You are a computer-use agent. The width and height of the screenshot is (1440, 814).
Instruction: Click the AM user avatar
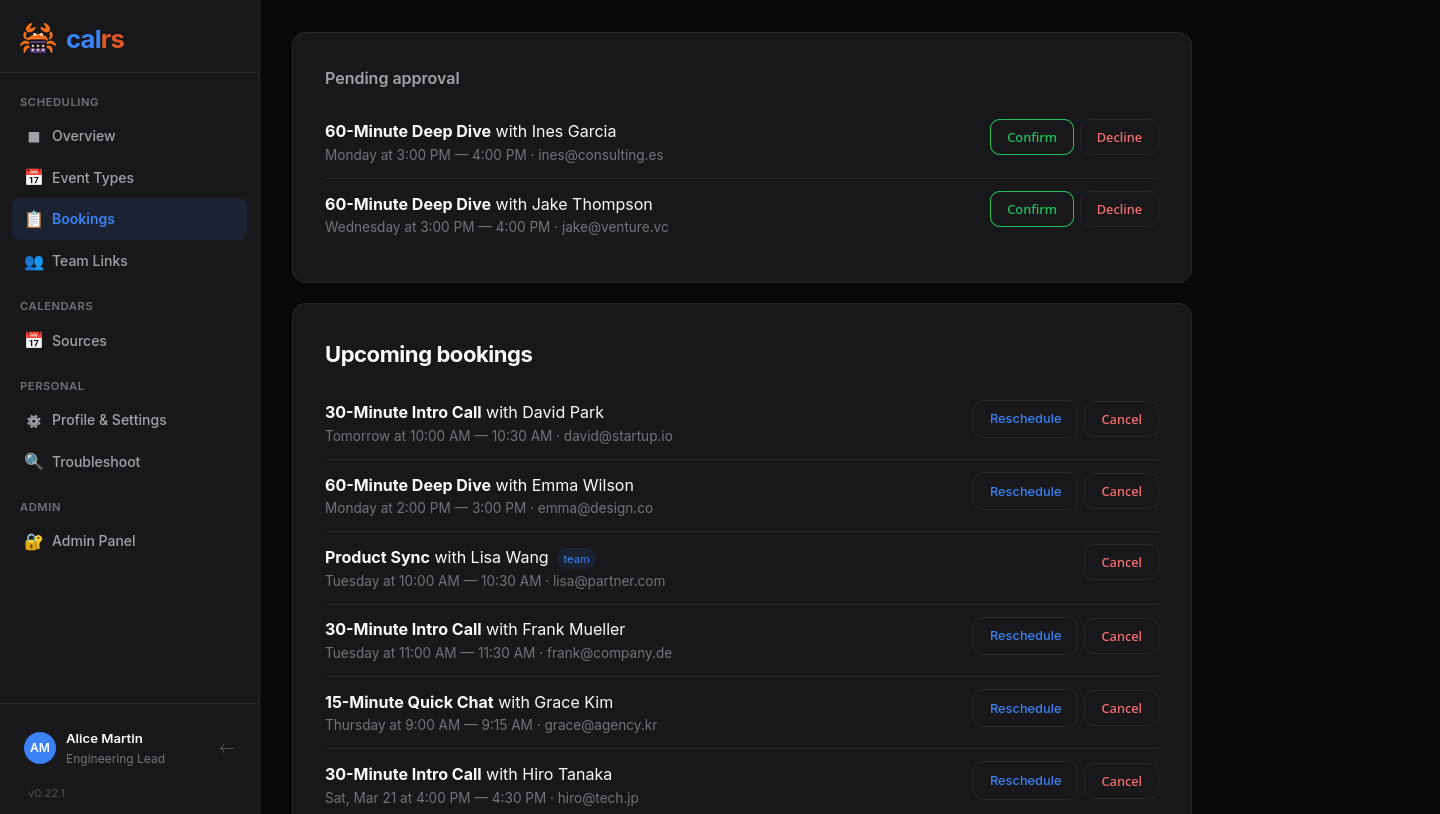click(x=40, y=748)
